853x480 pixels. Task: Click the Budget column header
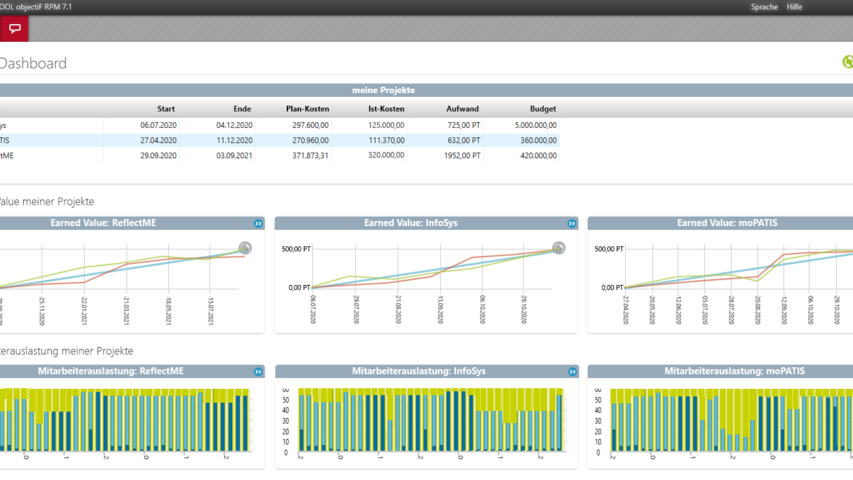(542, 109)
